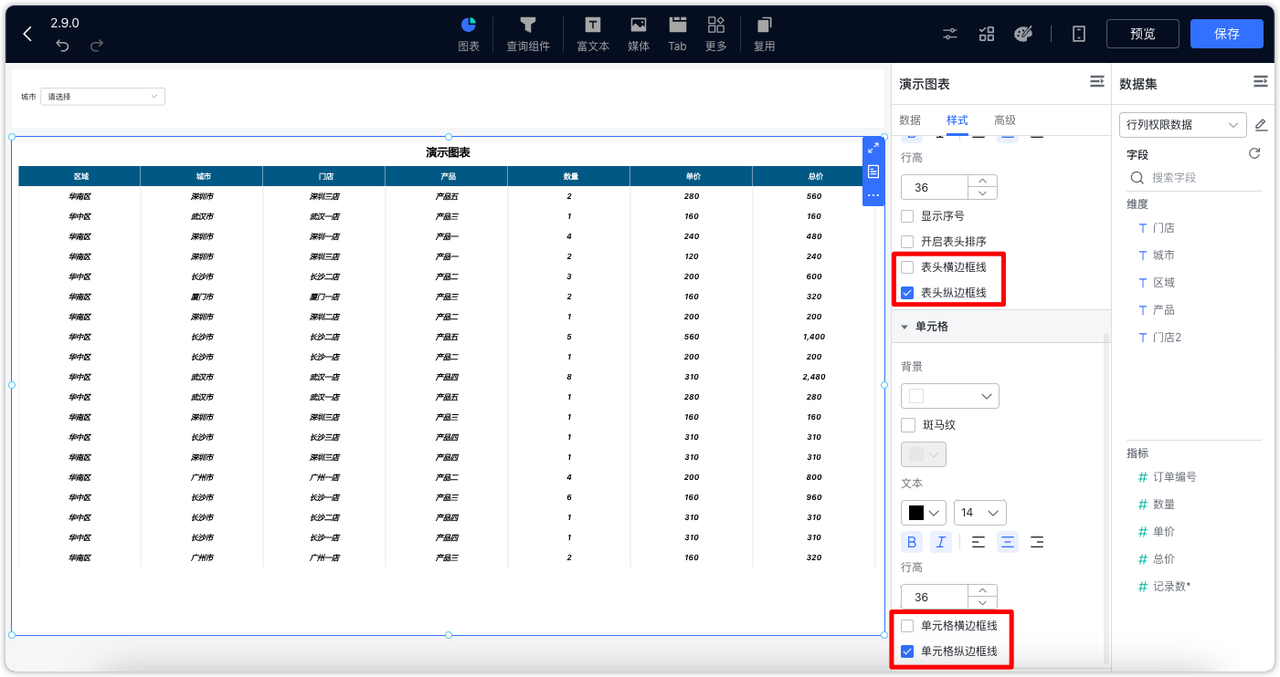Click the 预览 preview button
The height and width of the screenshot is (677, 1280).
(1142, 33)
